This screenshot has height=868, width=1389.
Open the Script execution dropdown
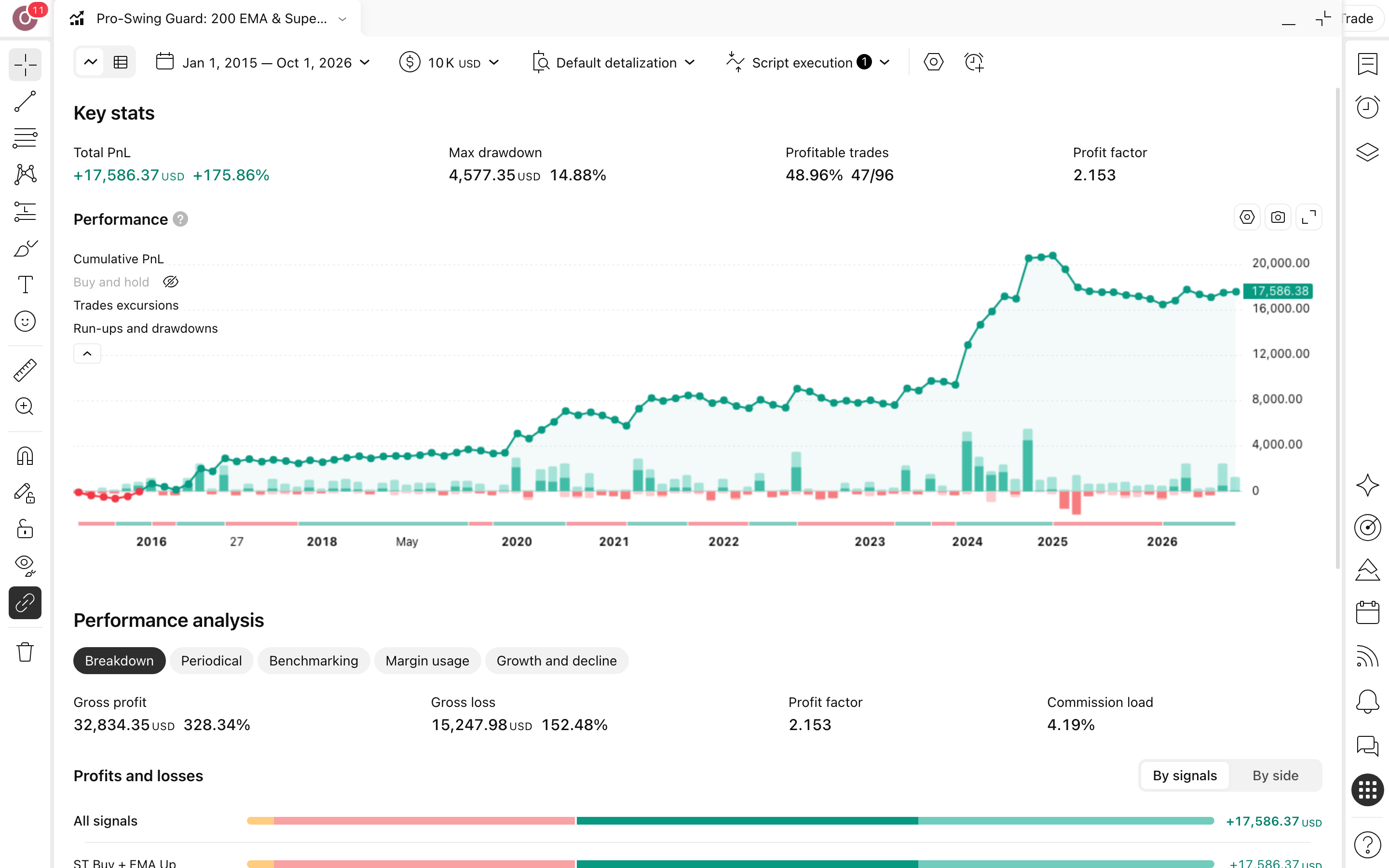(808, 63)
